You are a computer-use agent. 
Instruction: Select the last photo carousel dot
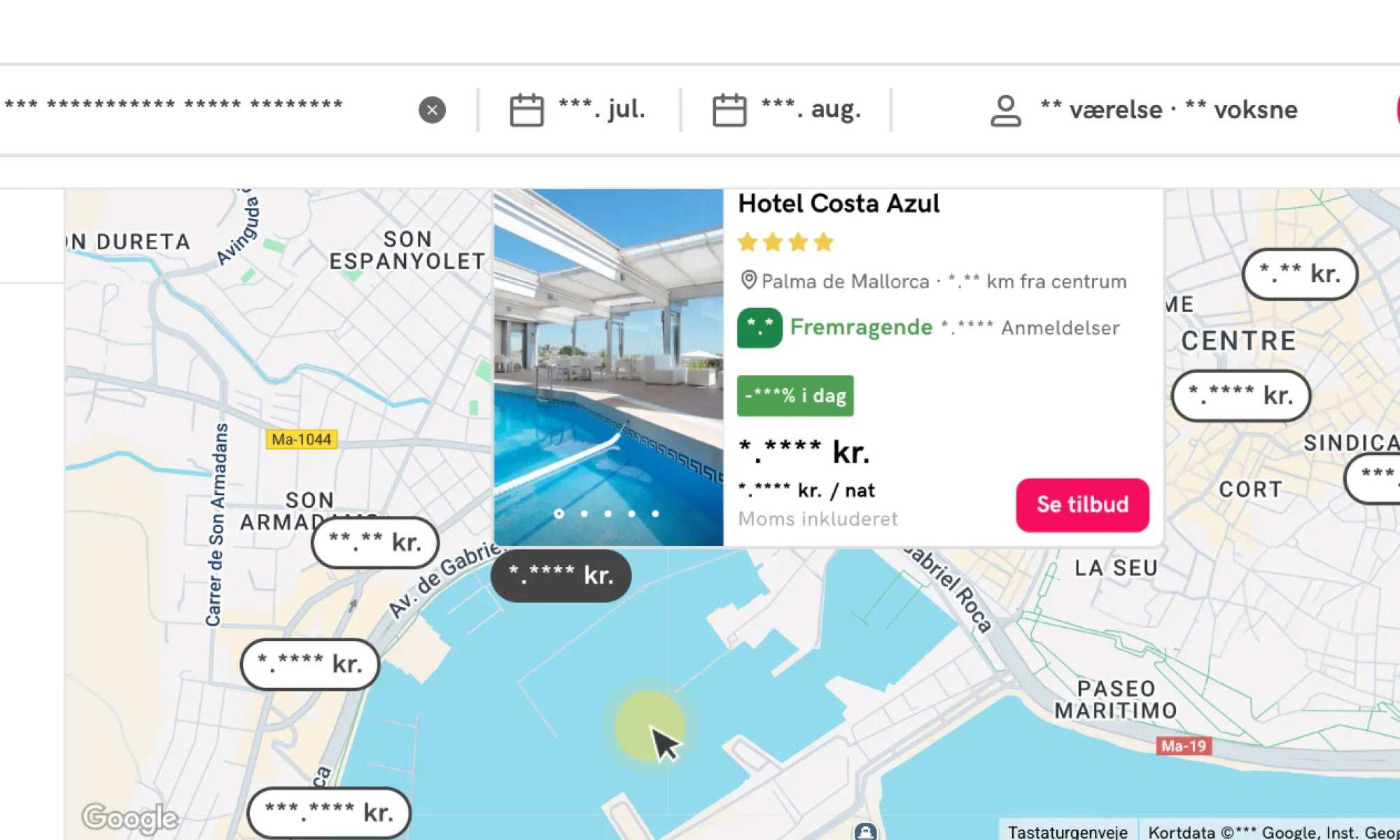655,514
